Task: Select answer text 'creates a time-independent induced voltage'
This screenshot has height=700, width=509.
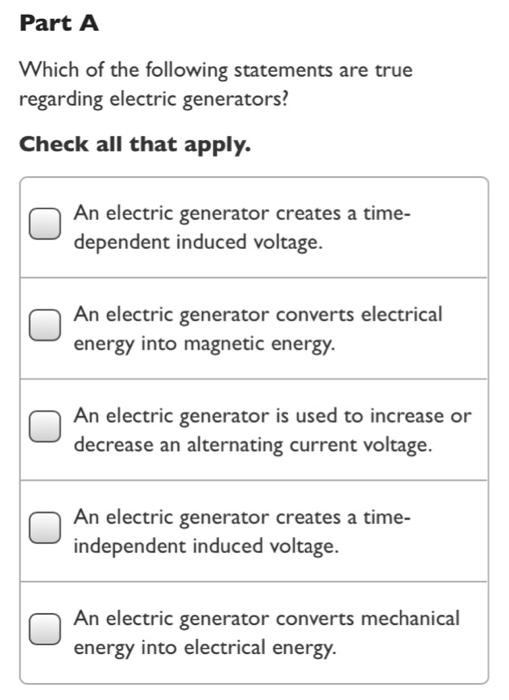Action: tap(242, 532)
